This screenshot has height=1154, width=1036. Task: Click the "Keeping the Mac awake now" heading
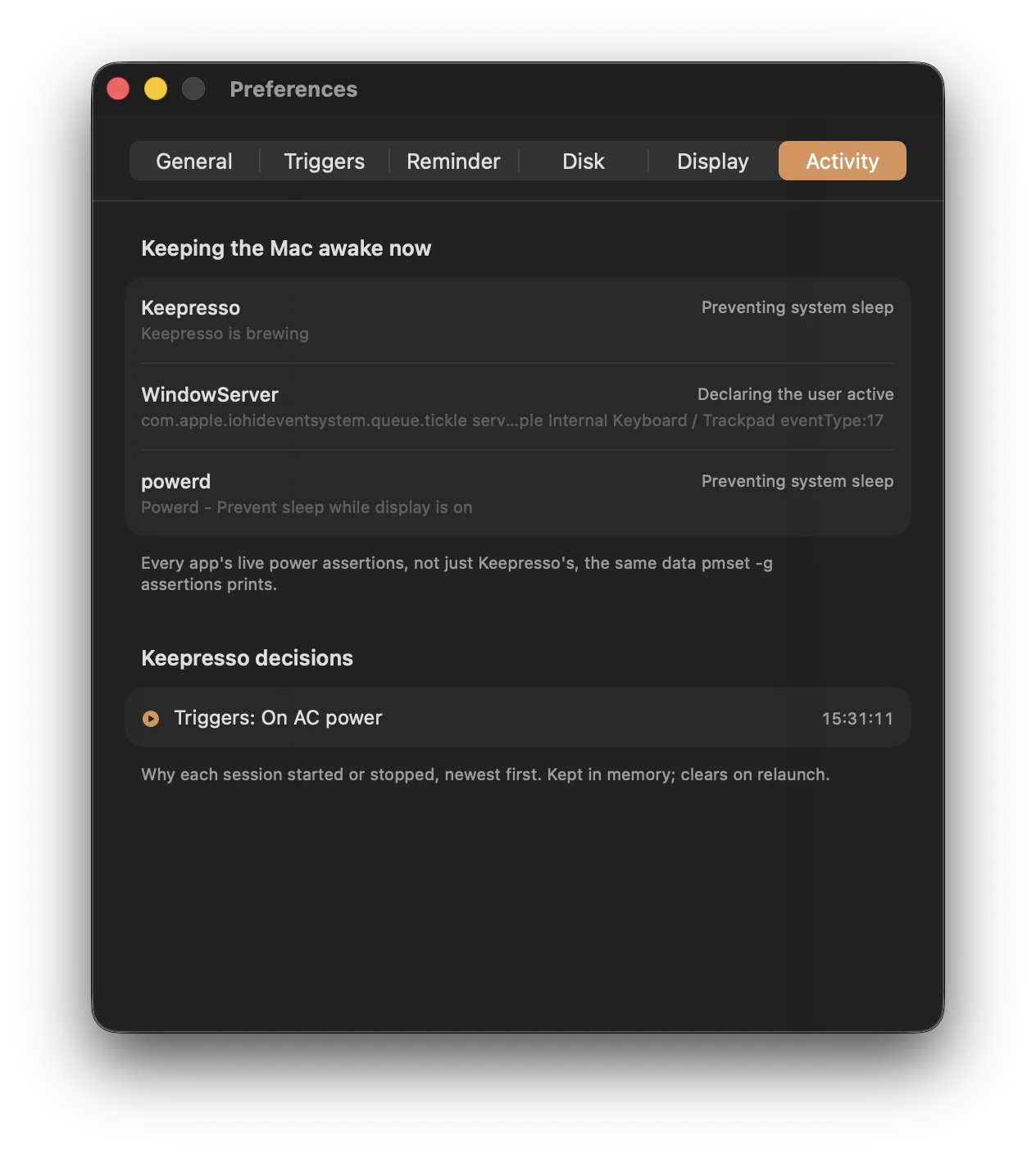286,248
